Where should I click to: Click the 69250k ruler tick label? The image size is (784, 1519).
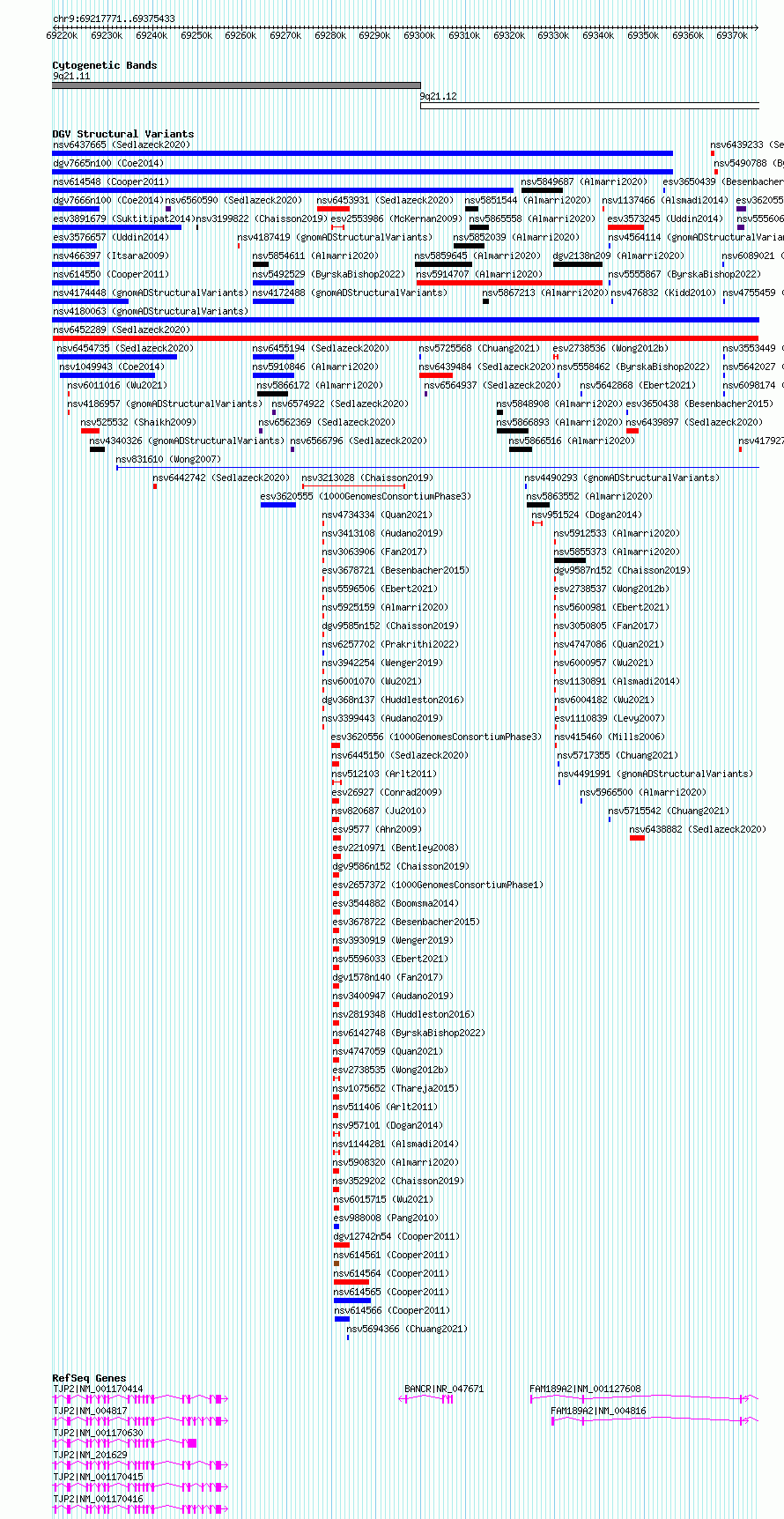click(196, 35)
